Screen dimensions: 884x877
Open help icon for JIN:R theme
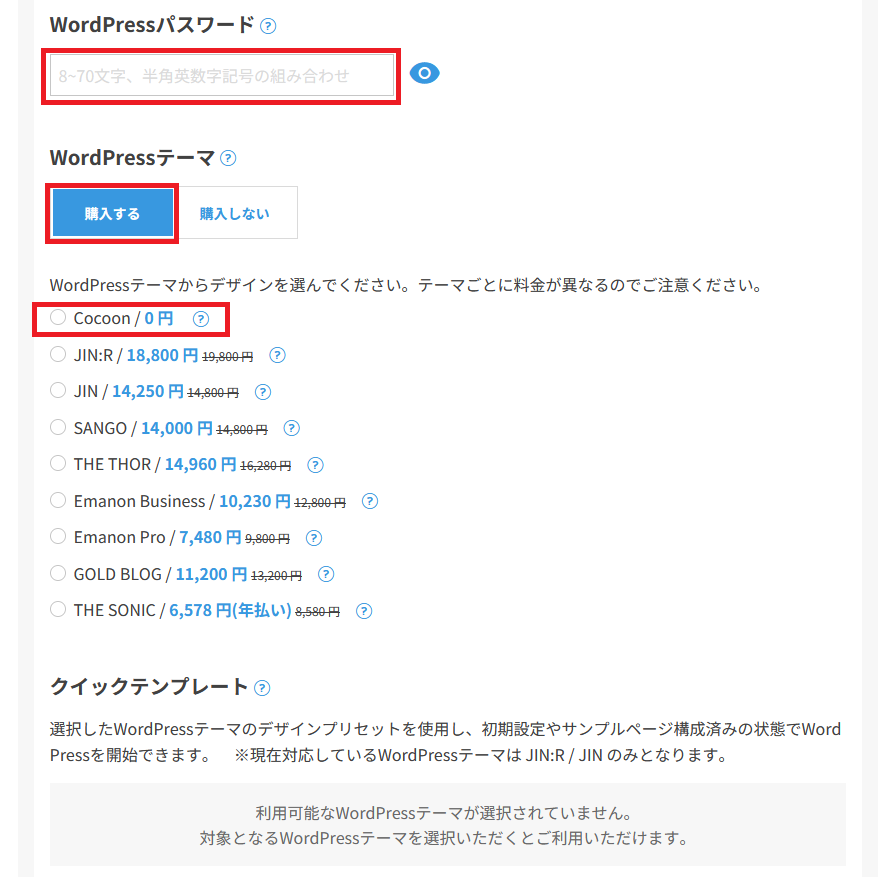click(x=277, y=356)
